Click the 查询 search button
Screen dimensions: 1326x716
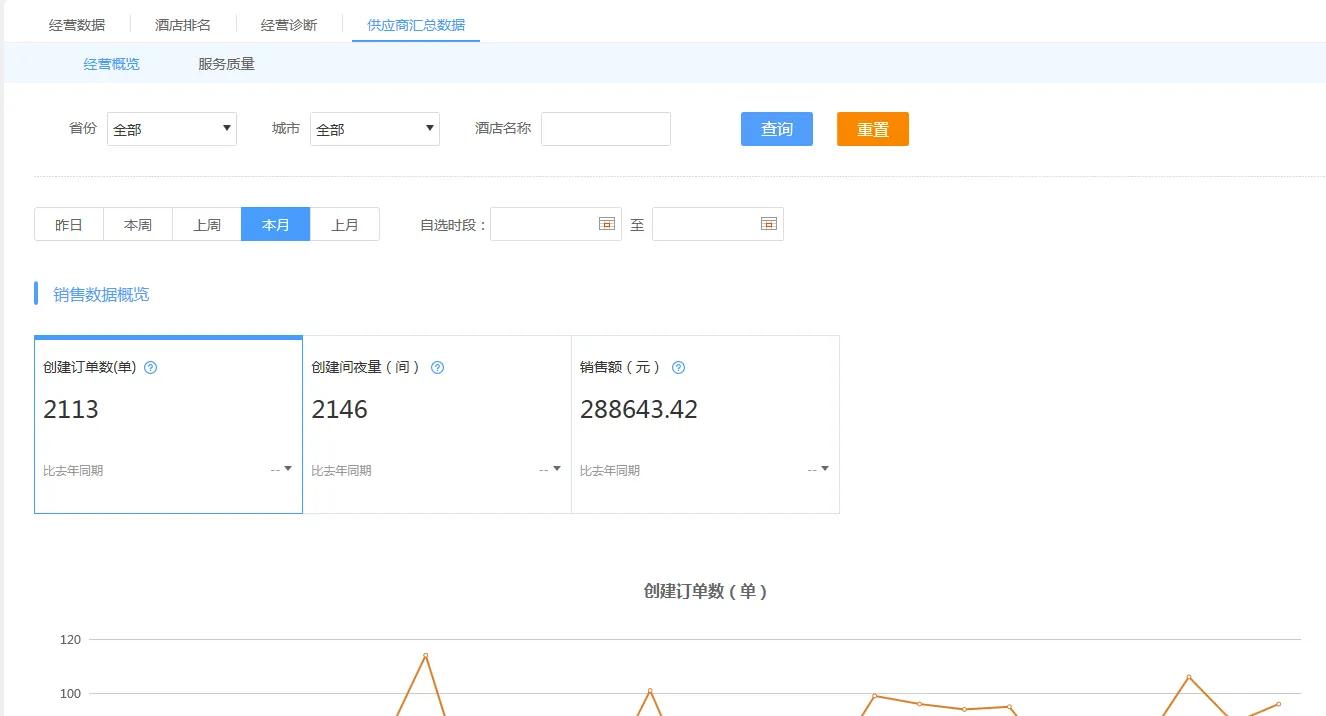coord(776,128)
